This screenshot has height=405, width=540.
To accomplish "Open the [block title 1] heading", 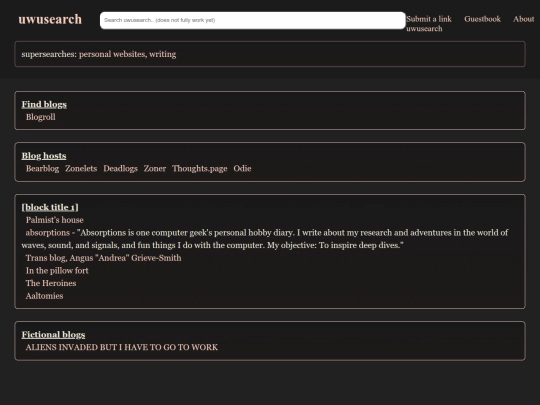I will (50, 207).
